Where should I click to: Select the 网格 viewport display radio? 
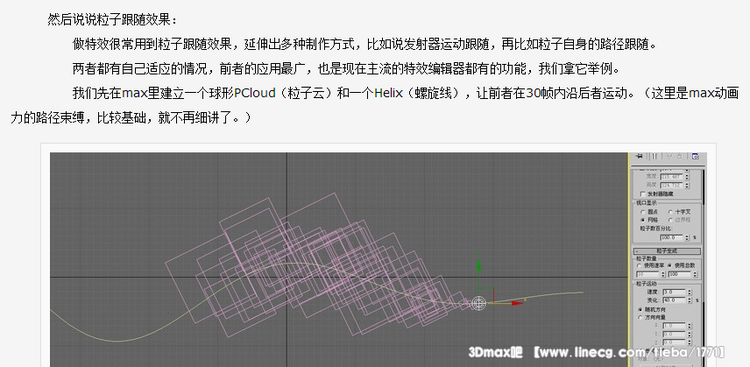pyautogui.click(x=643, y=220)
